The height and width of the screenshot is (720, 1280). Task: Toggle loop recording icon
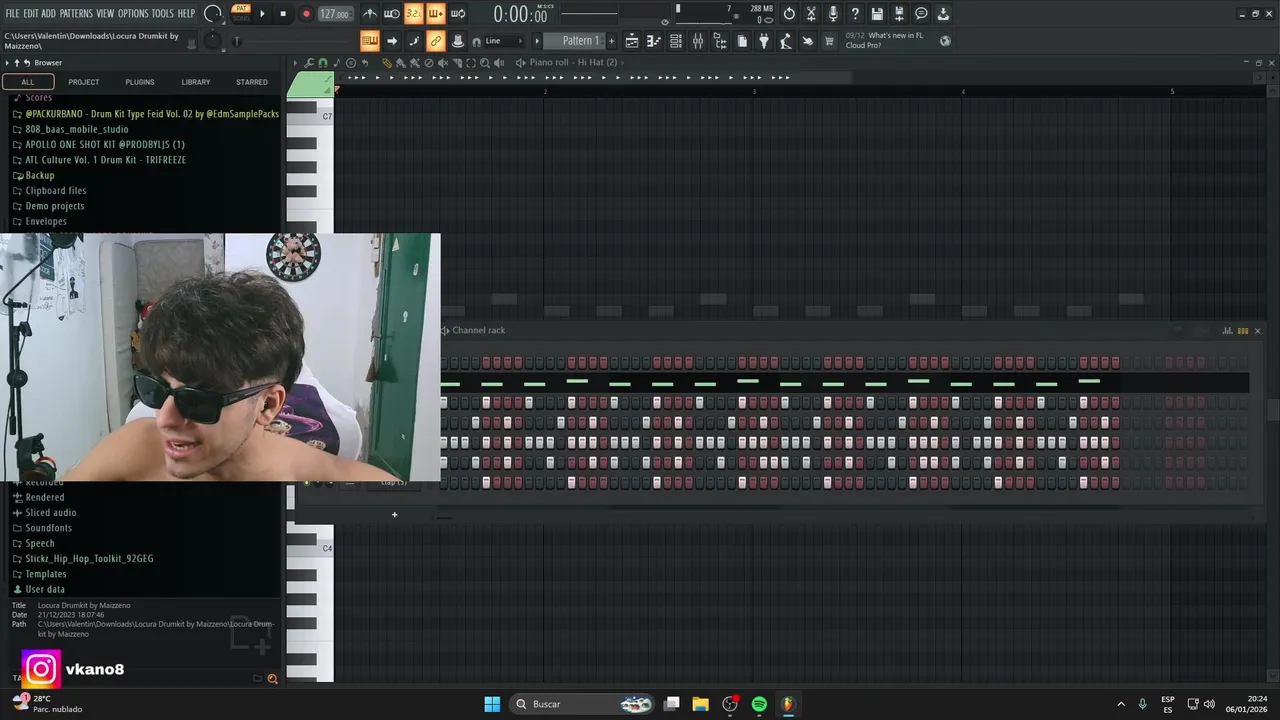pyautogui.click(x=457, y=14)
